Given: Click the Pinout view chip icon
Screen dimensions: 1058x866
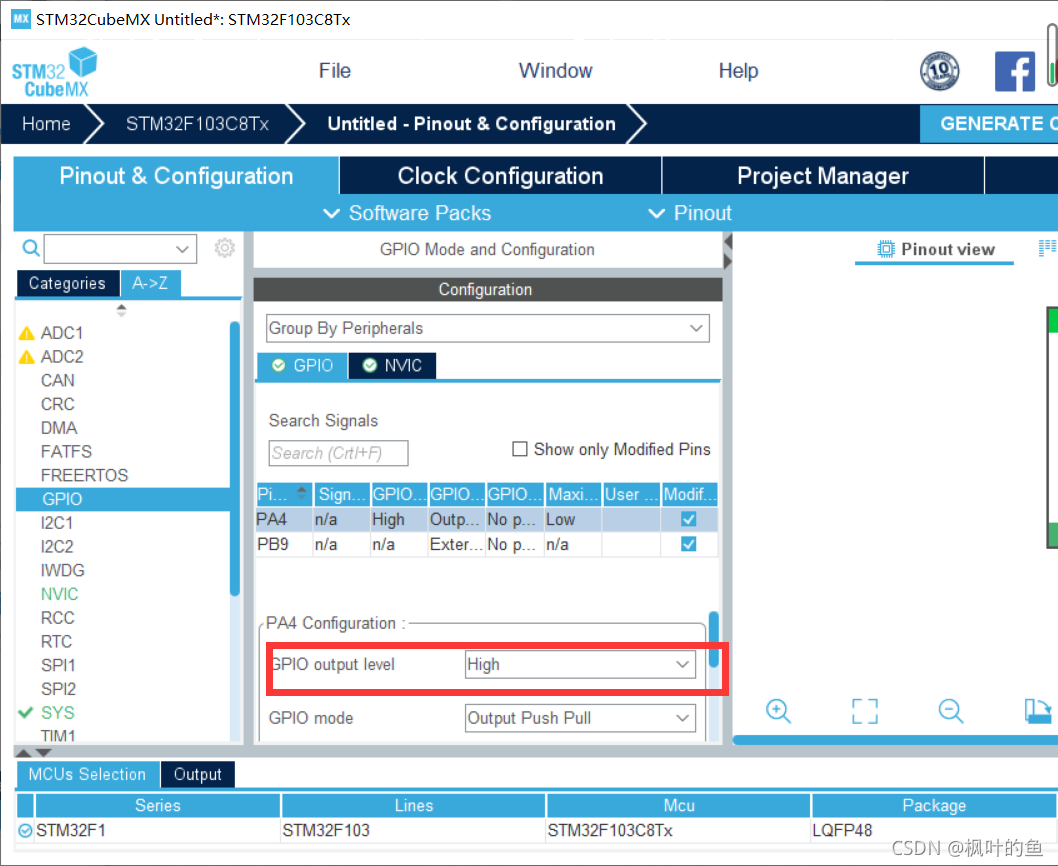Looking at the screenshot, I should (x=885, y=249).
